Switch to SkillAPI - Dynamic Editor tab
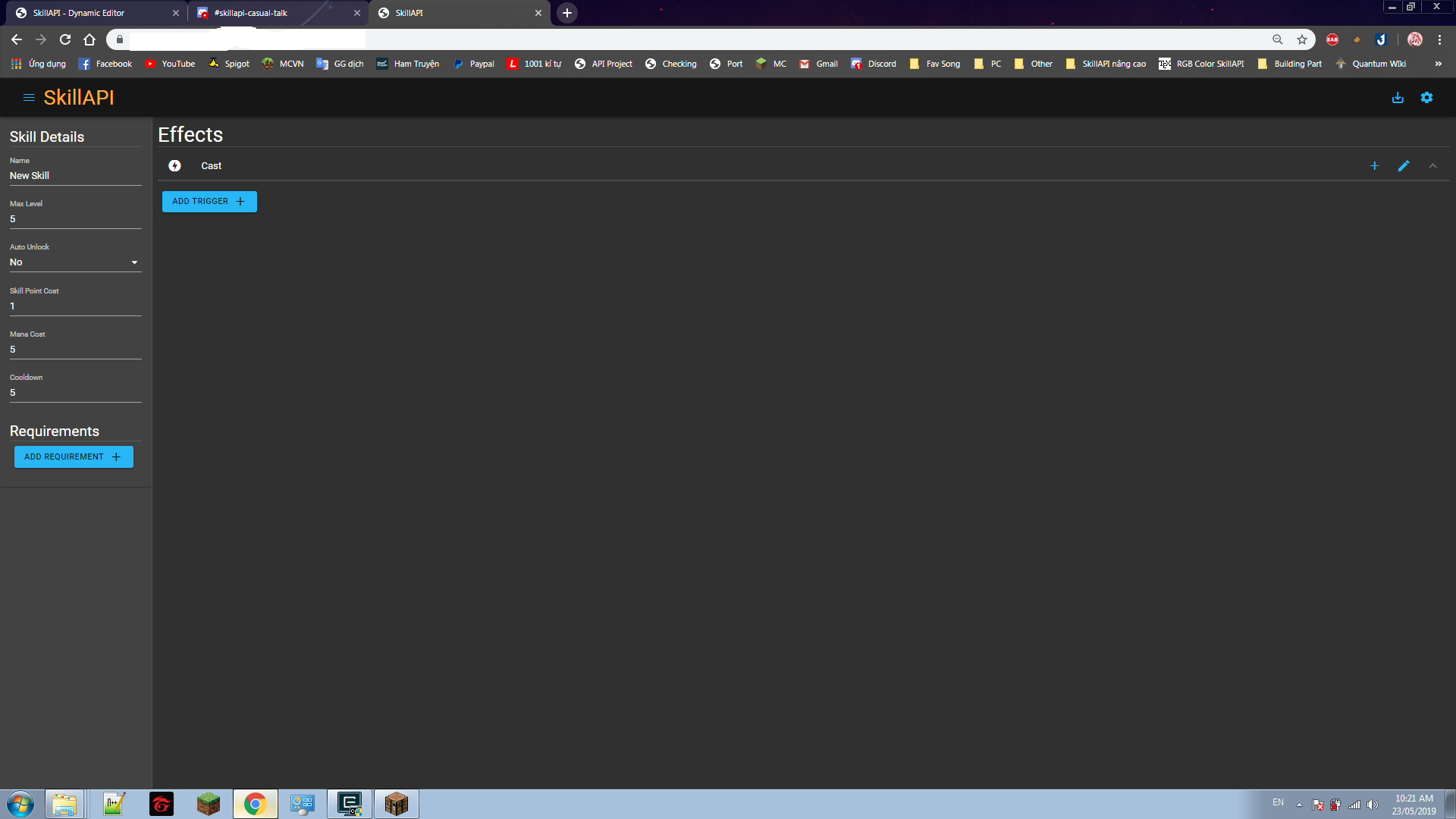Screen dimensions: 1456x819 [x=83, y=13]
